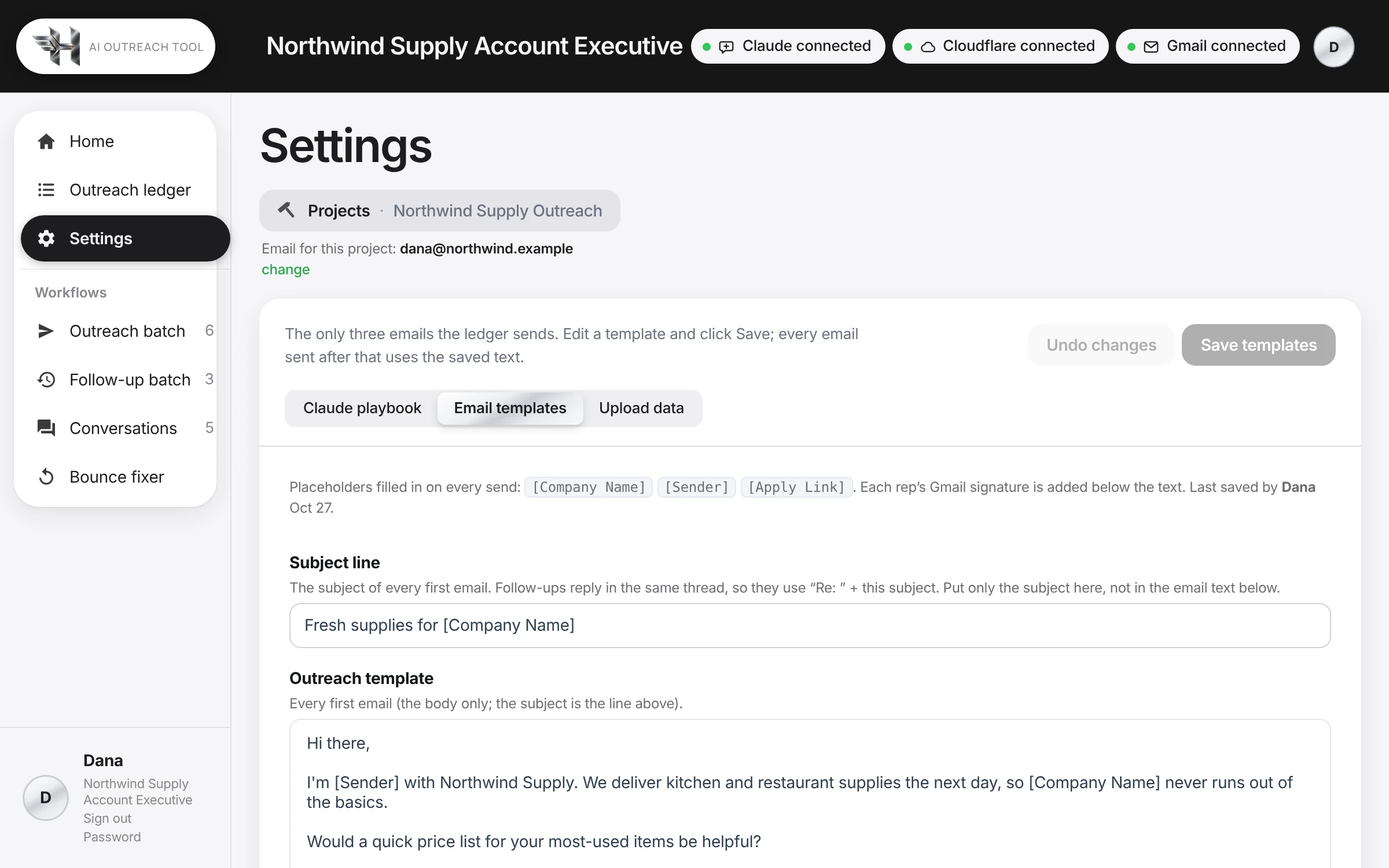1389x868 pixels.
Task: Click the Password link
Action: click(x=112, y=837)
